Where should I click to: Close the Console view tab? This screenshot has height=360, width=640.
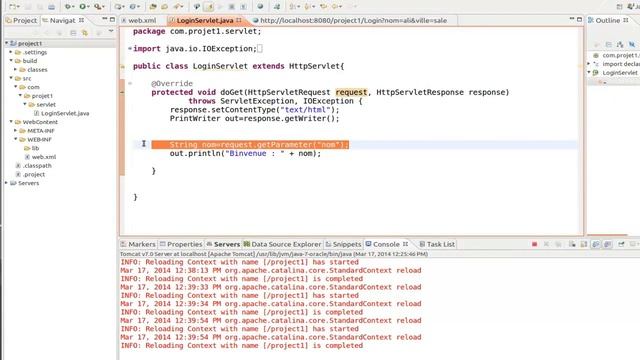tap(405, 244)
